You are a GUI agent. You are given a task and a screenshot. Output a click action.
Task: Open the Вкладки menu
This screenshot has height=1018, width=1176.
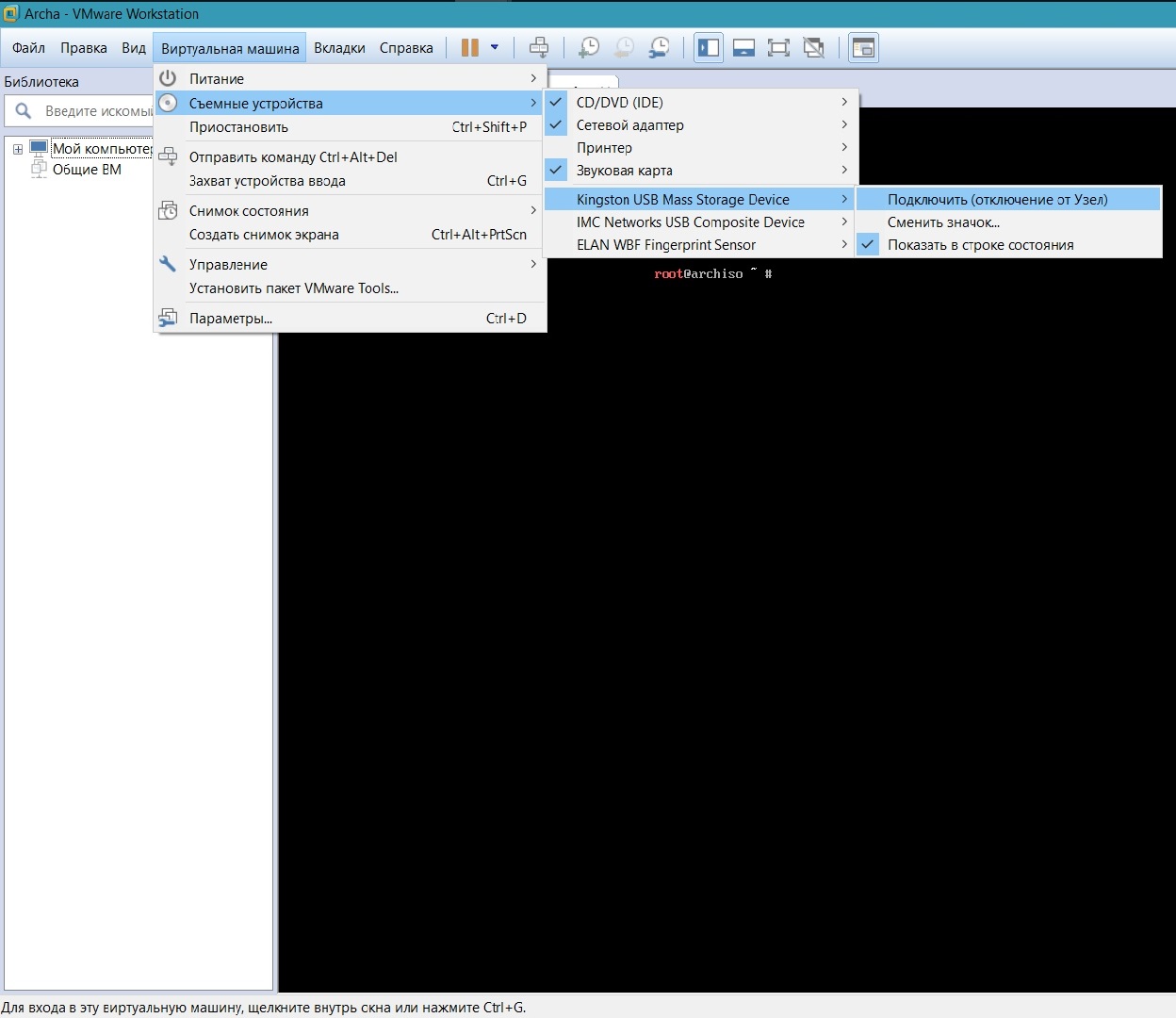(x=339, y=48)
